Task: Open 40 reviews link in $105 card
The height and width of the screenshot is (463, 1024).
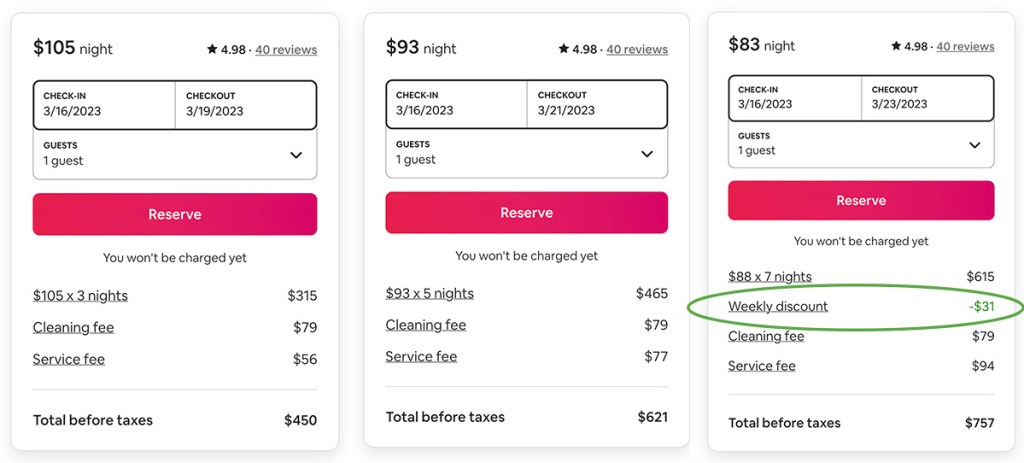Action: [286, 49]
